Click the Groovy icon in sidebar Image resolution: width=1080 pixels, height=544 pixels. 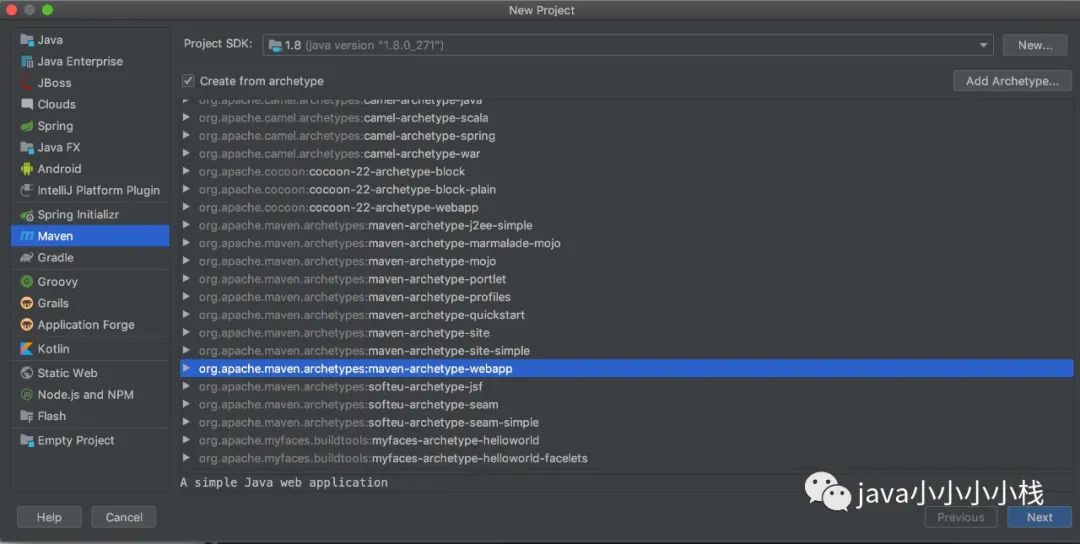click(27, 282)
